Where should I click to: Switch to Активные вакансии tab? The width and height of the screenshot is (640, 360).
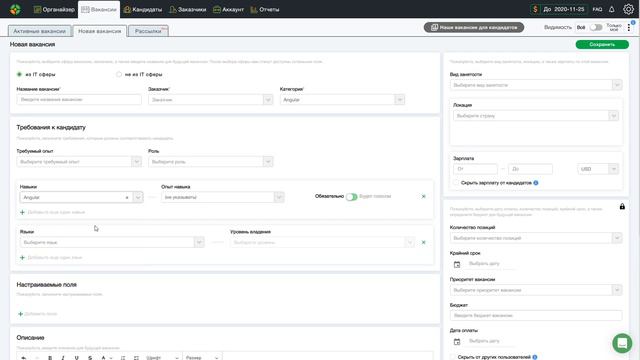pos(40,31)
